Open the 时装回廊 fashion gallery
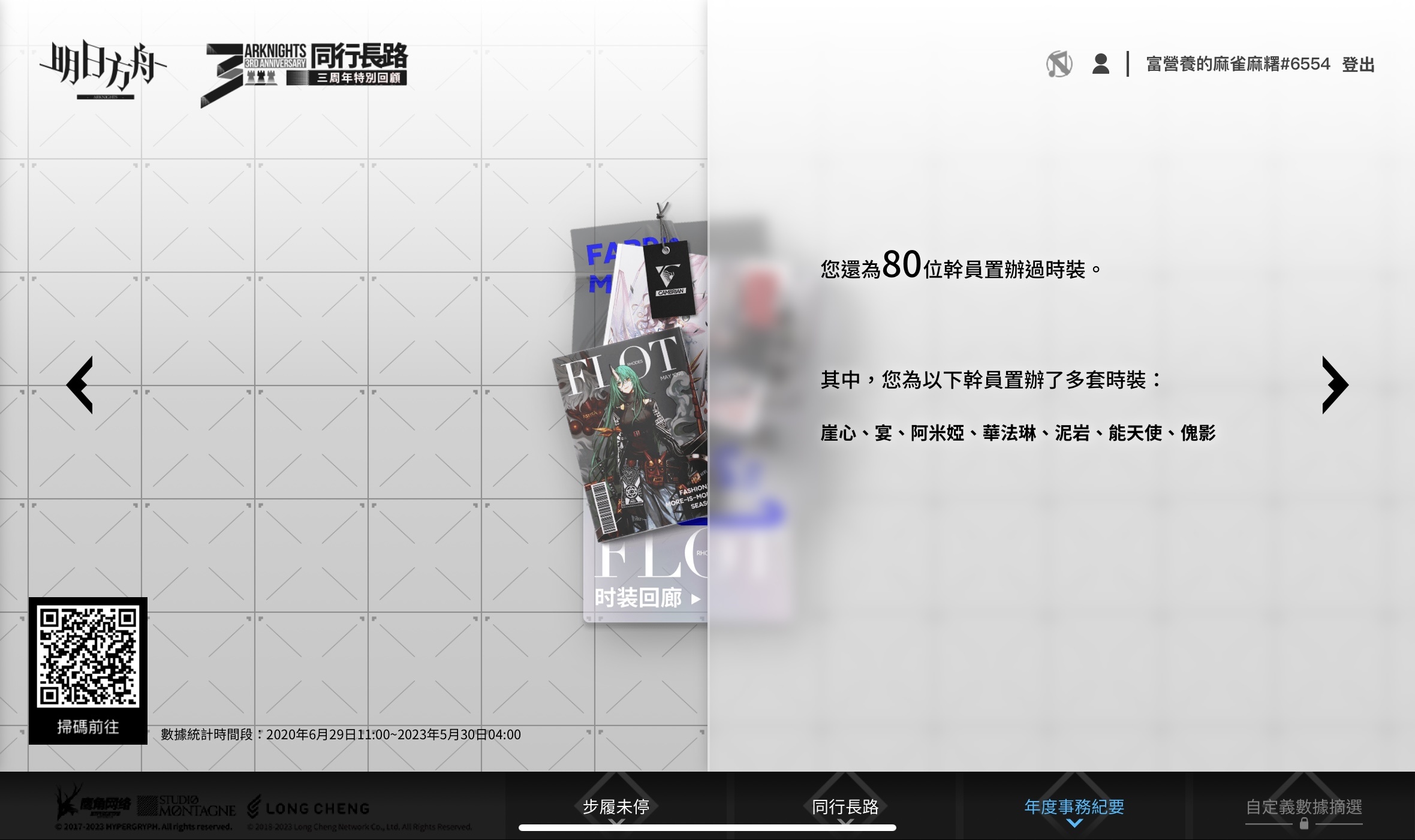The width and height of the screenshot is (1415, 840). [x=648, y=598]
